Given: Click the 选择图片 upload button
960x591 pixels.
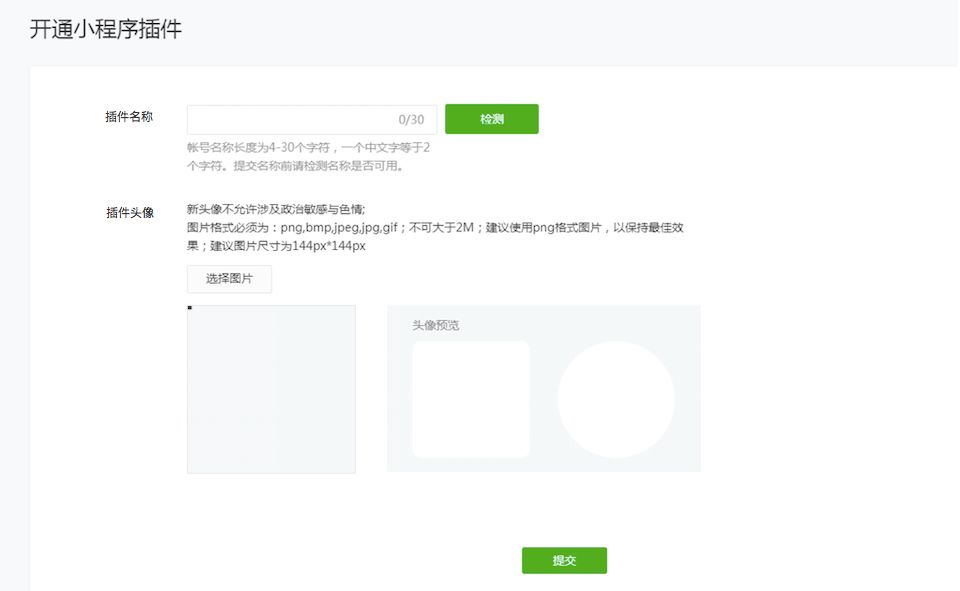Looking at the screenshot, I should click(229, 279).
